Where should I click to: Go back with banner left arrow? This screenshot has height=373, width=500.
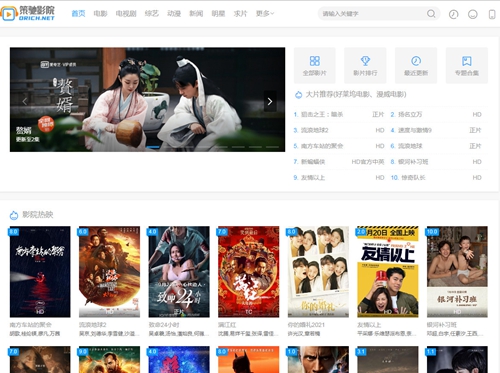coord(25,101)
